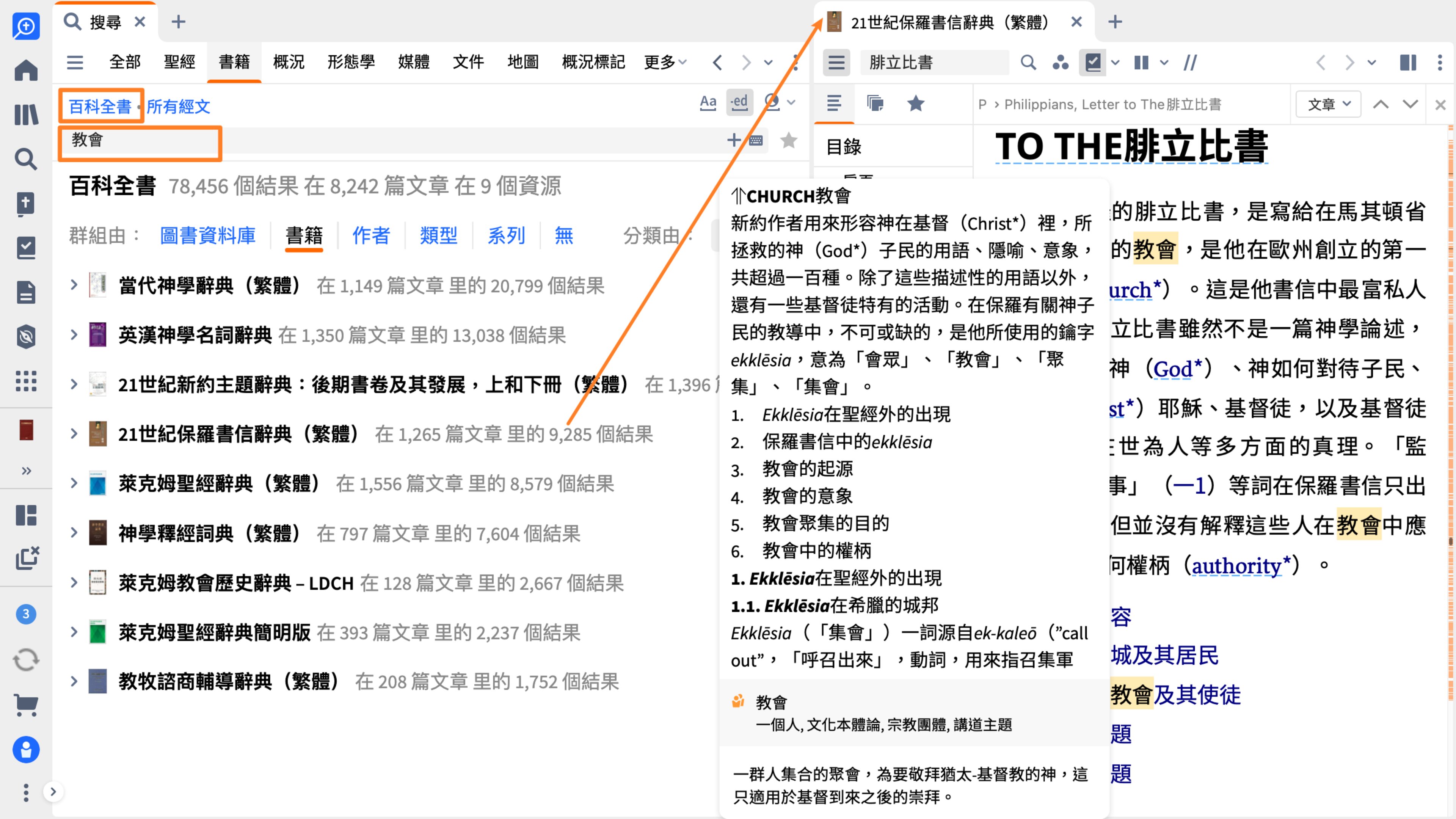This screenshot has width=1456, height=819.
Task: Switch to 聖經 search tab
Action: (x=179, y=61)
